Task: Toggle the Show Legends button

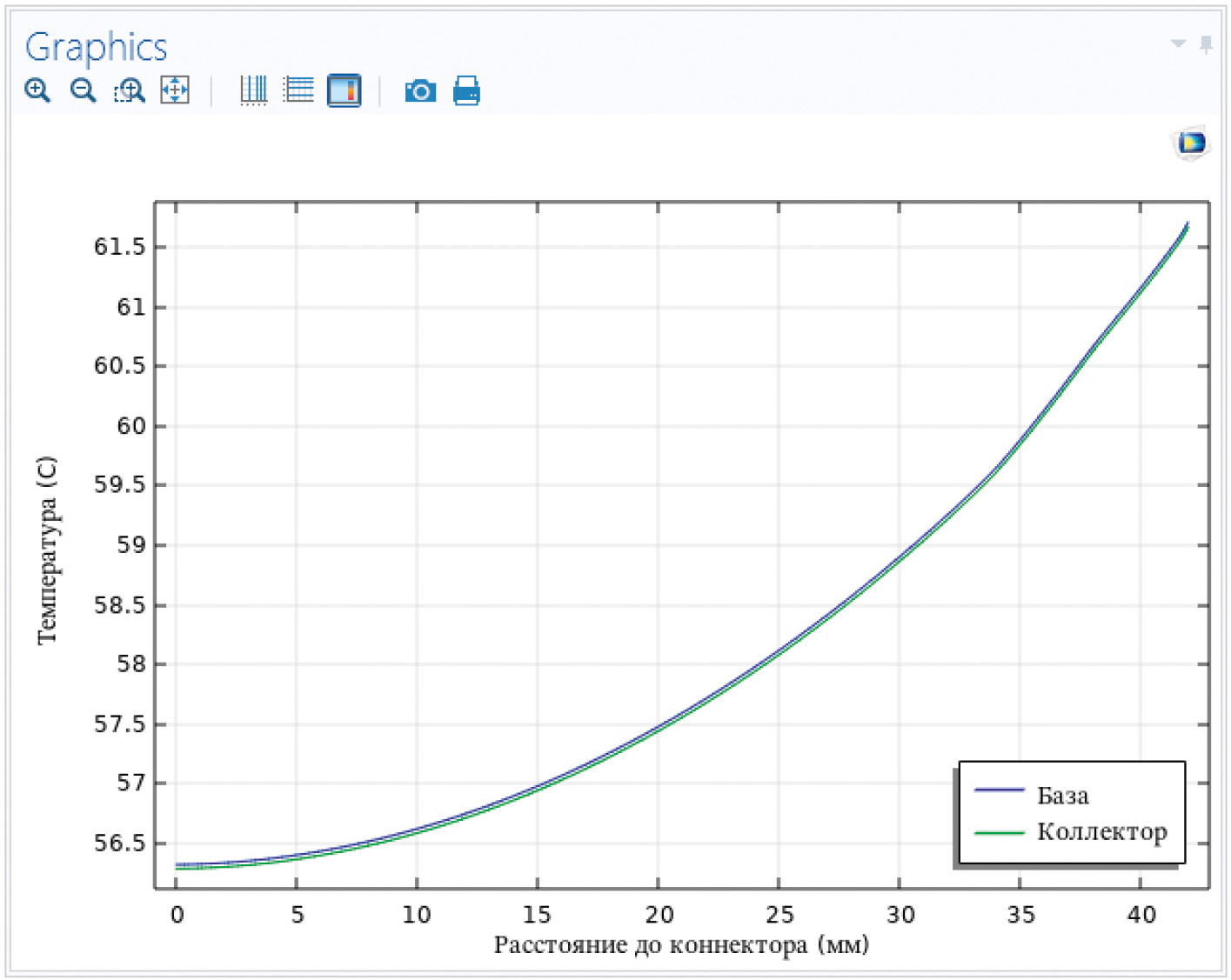Action: click(x=345, y=90)
